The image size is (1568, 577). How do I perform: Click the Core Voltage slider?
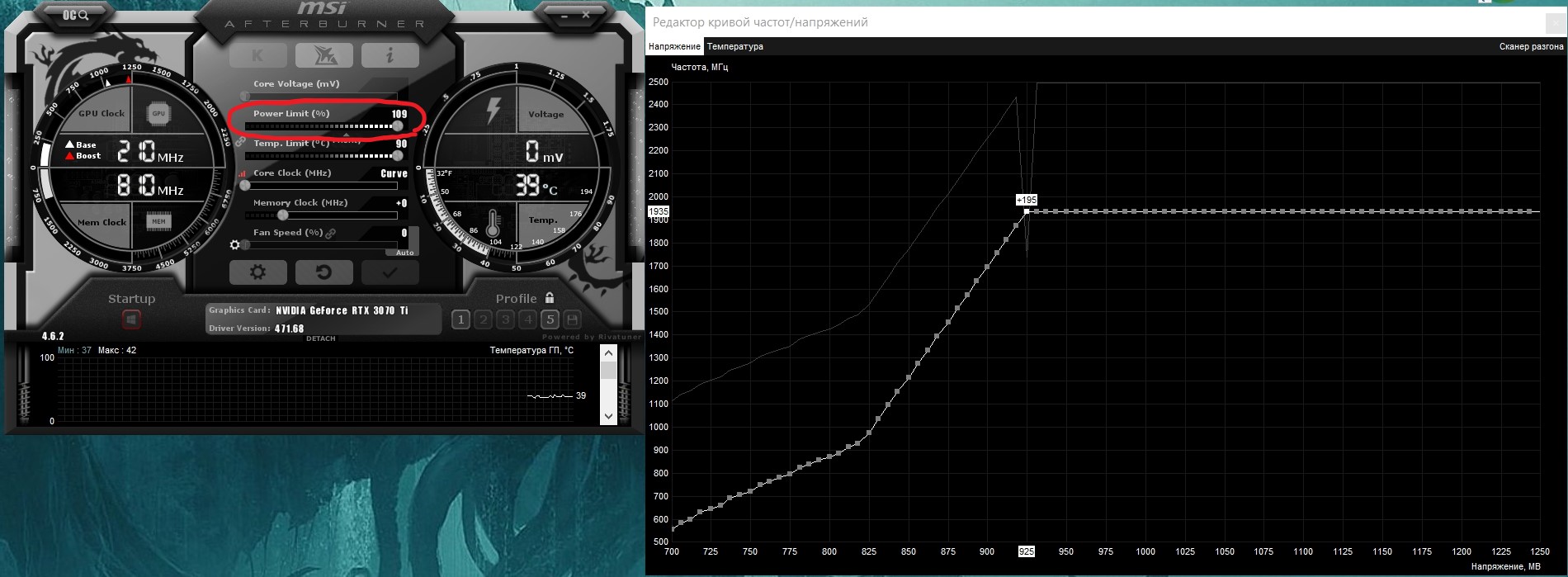tap(322, 96)
